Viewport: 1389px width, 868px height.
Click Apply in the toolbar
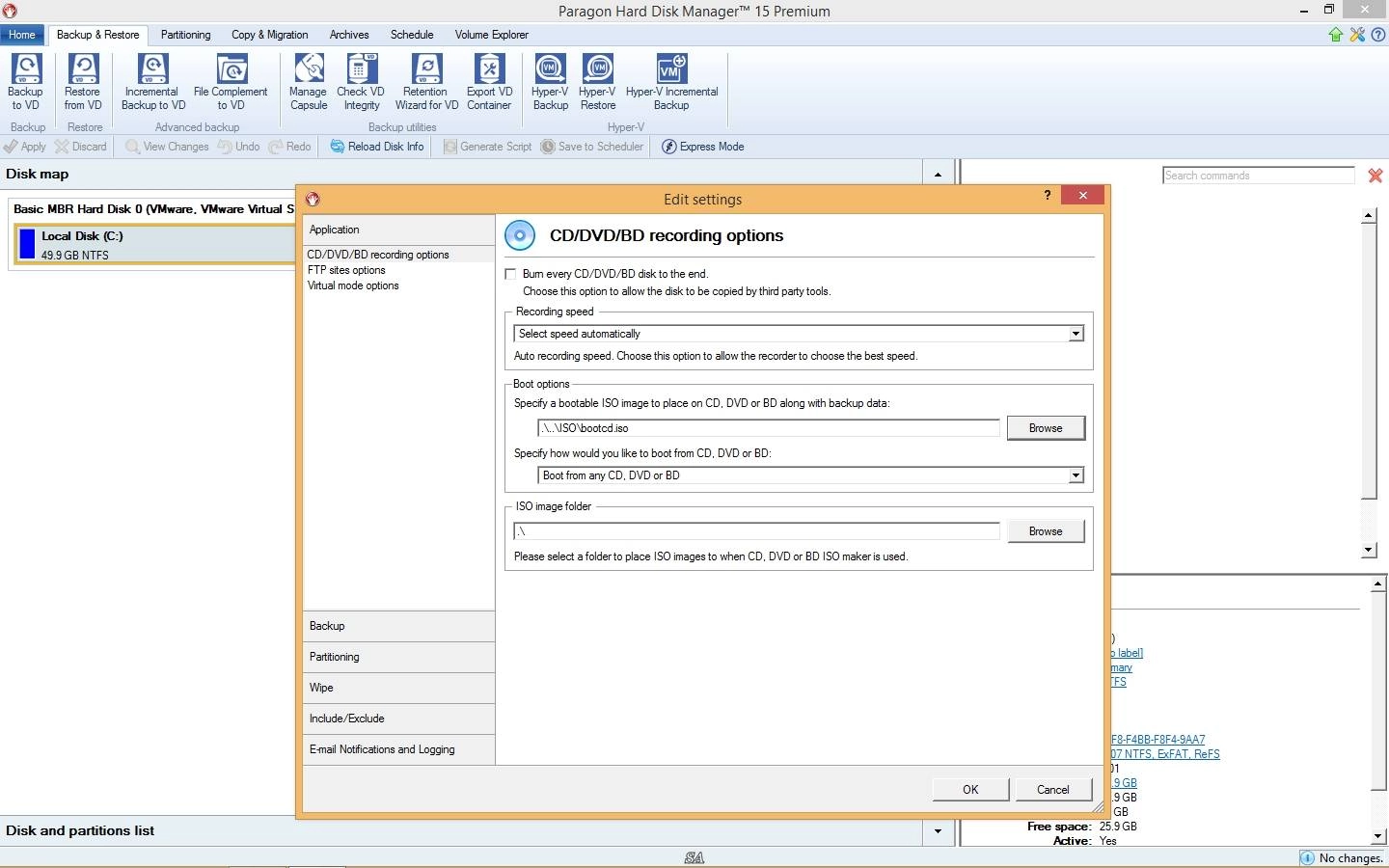click(25, 147)
